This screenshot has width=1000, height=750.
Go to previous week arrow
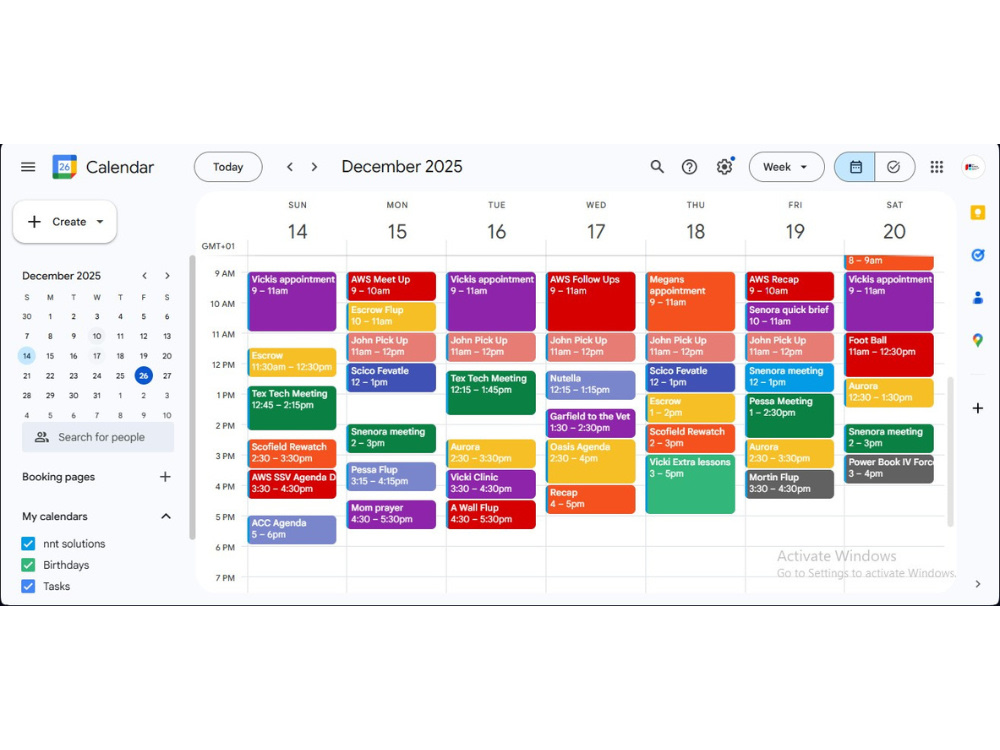pyautogui.click(x=290, y=167)
